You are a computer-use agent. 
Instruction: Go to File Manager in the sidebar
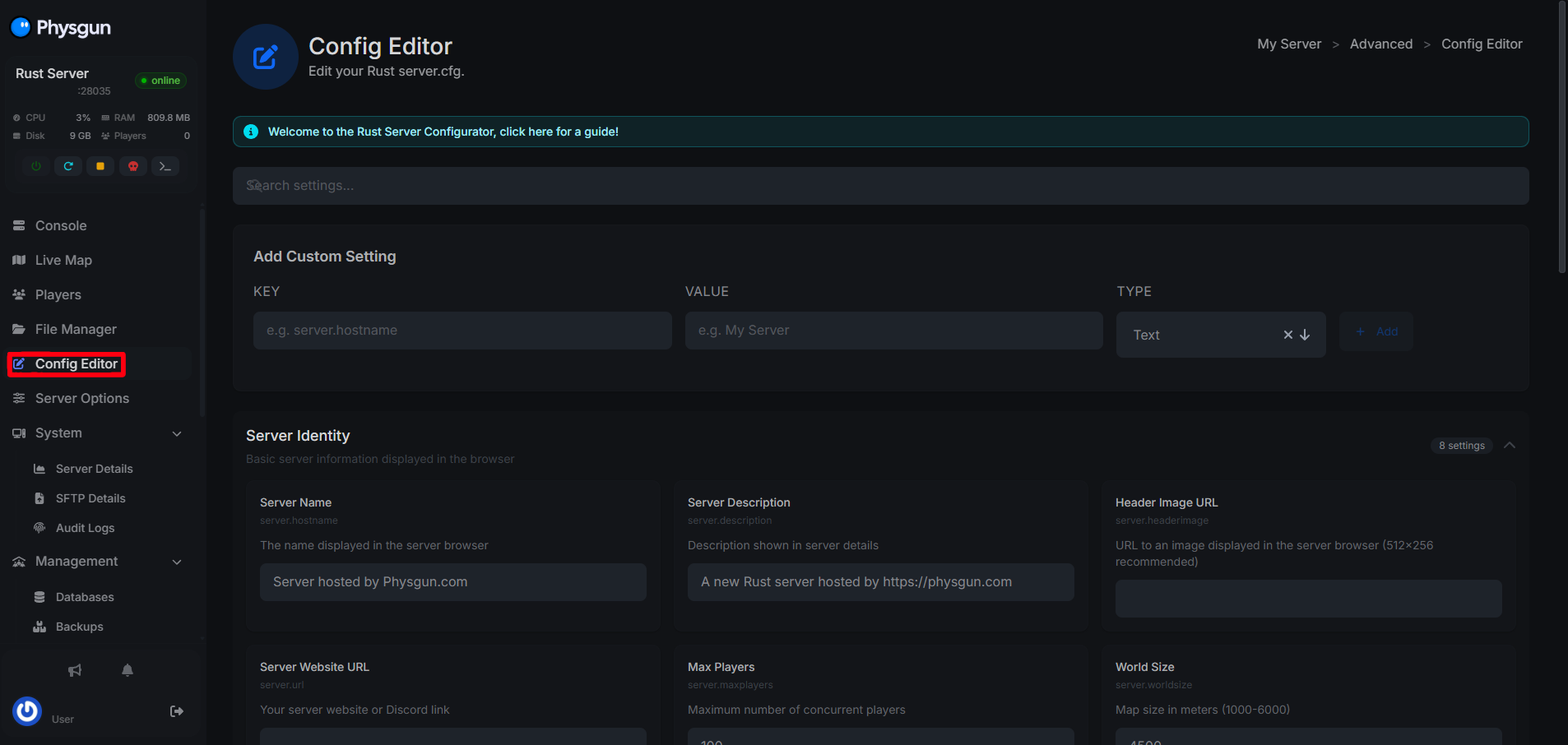pyautogui.click(x=76, y=329)
